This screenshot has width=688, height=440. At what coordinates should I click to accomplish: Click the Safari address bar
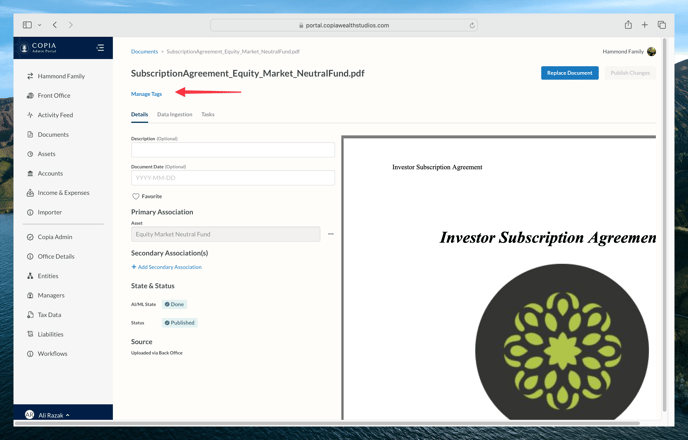pos(344,25)
